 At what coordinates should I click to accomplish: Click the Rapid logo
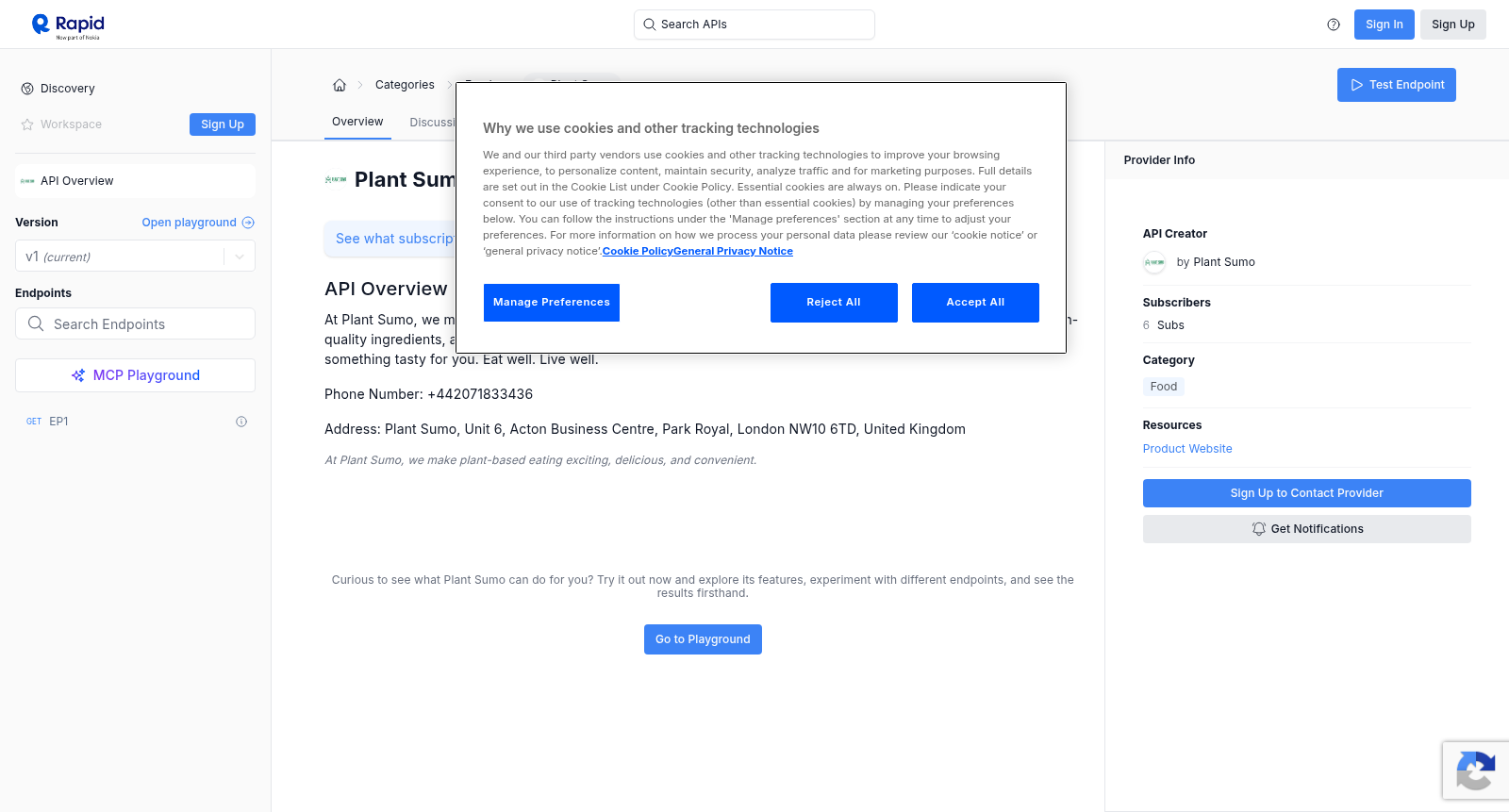coord(68,25)
